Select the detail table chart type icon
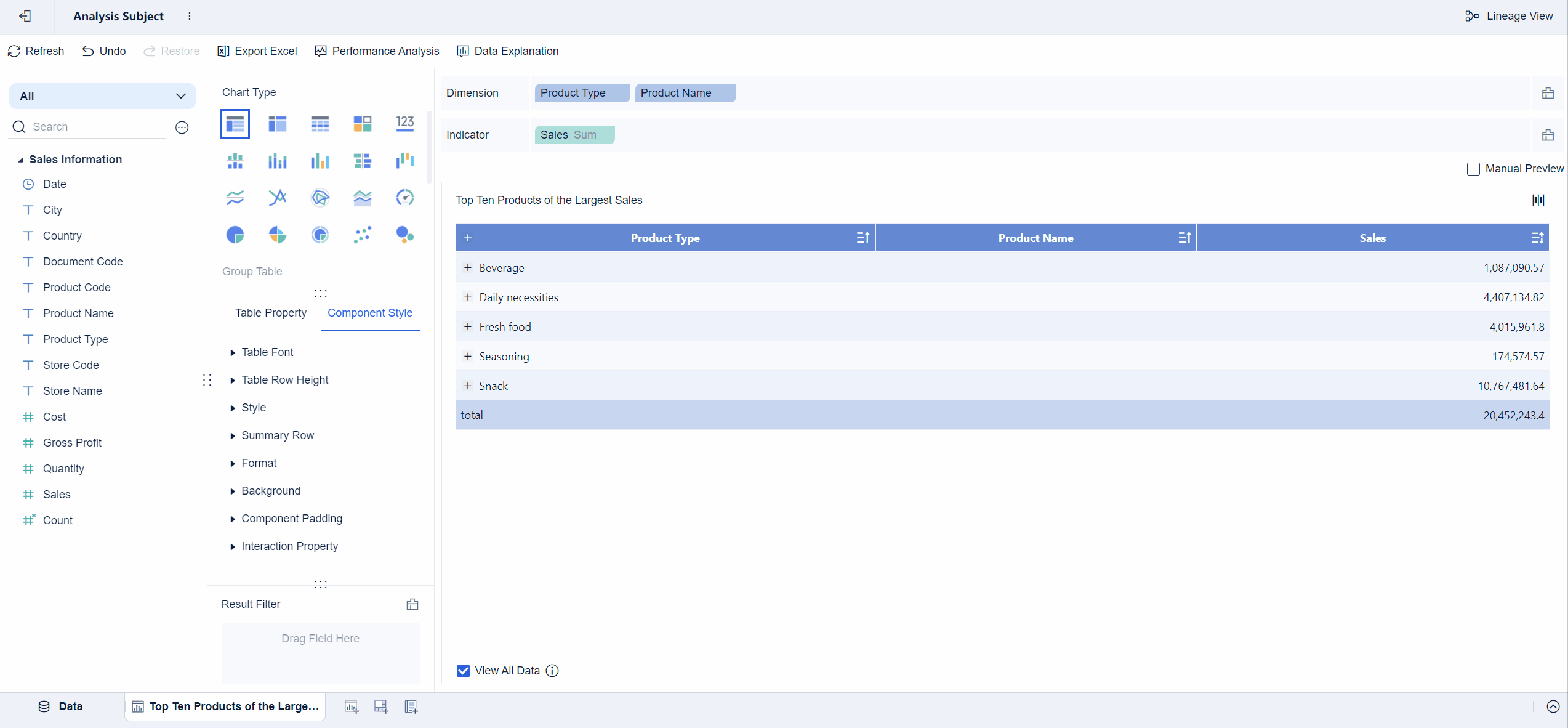The width and height of the screenshot is (1568, 728). (320, 124)
